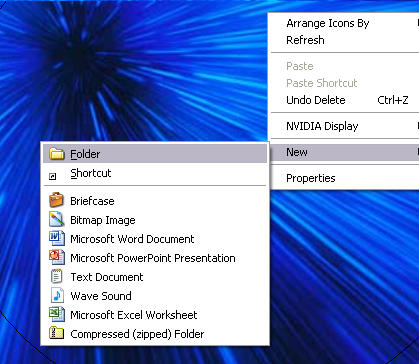Click the Briefcase icon
The width and height of the screenshot is (419, 364).
[x=57, y=200]
